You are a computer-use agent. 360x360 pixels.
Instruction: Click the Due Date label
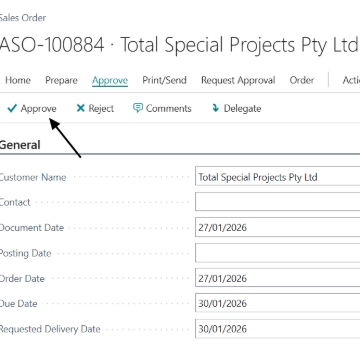(x=18, y=304)
